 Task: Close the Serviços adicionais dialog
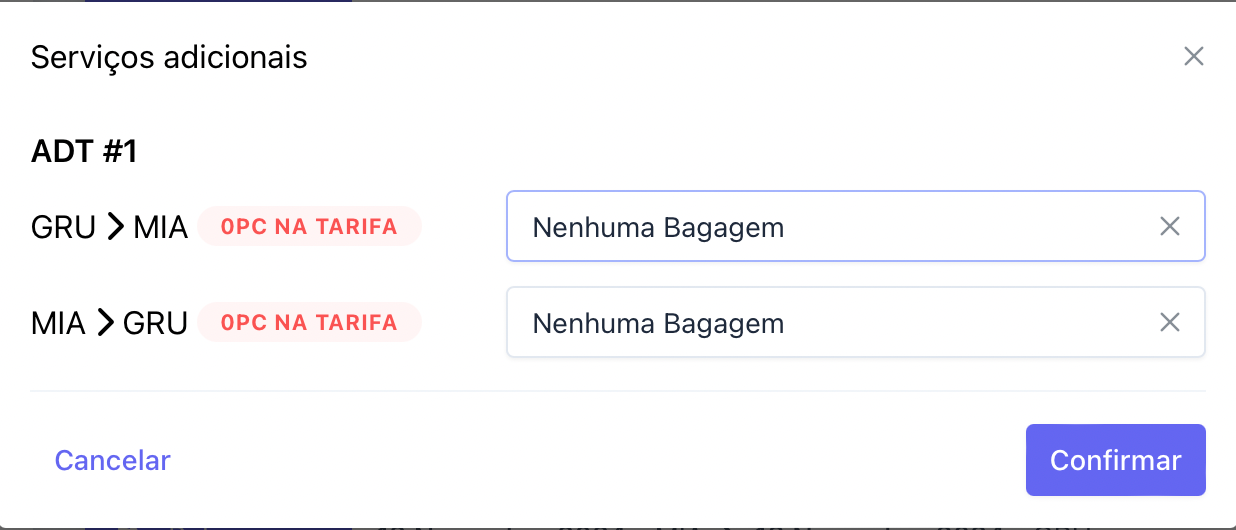click(x=1193, y=56)
